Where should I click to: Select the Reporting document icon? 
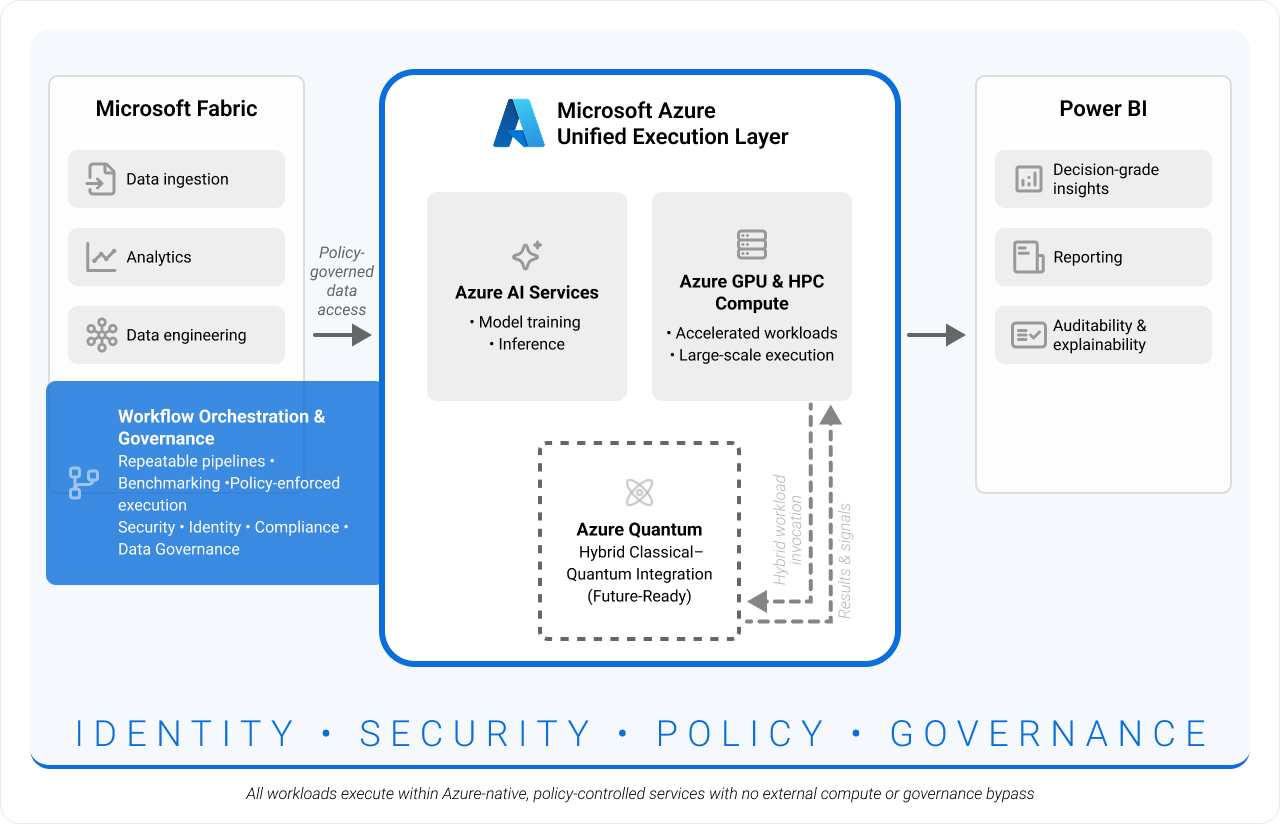(x=1028, y=257)
